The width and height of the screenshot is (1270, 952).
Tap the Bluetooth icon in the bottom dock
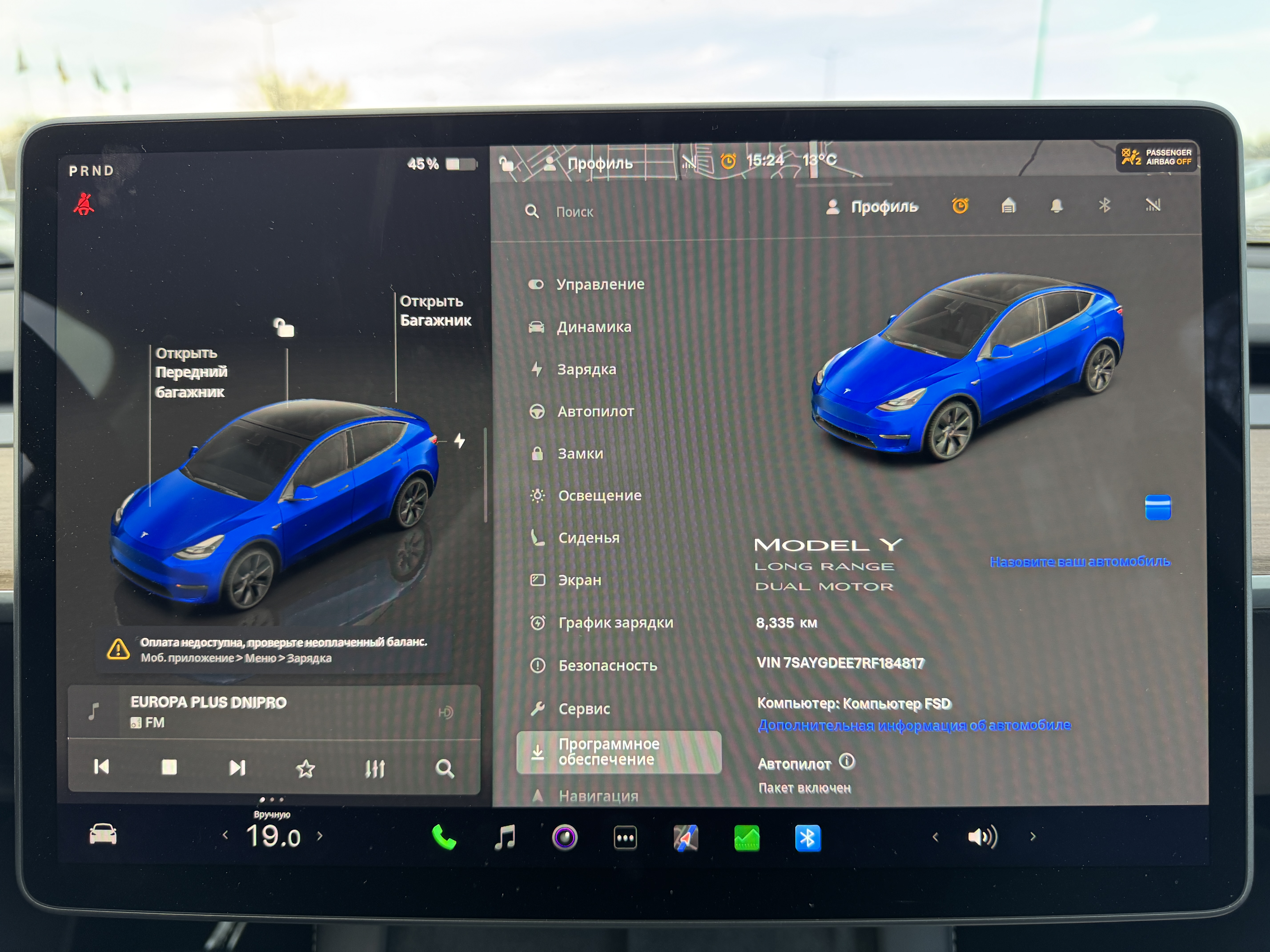click(x=808, y=839)
